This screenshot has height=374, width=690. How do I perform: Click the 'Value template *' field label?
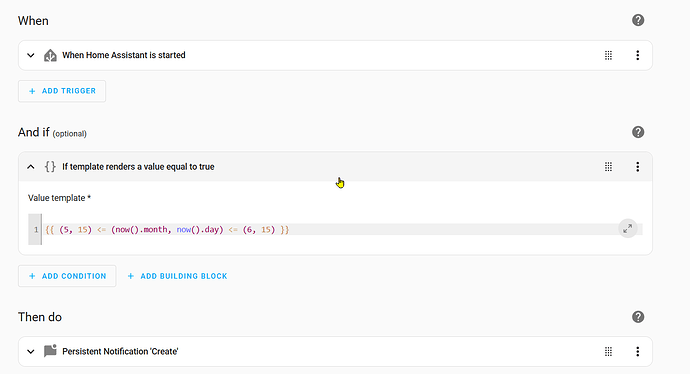pyautogui.click(x=59, y=198)
